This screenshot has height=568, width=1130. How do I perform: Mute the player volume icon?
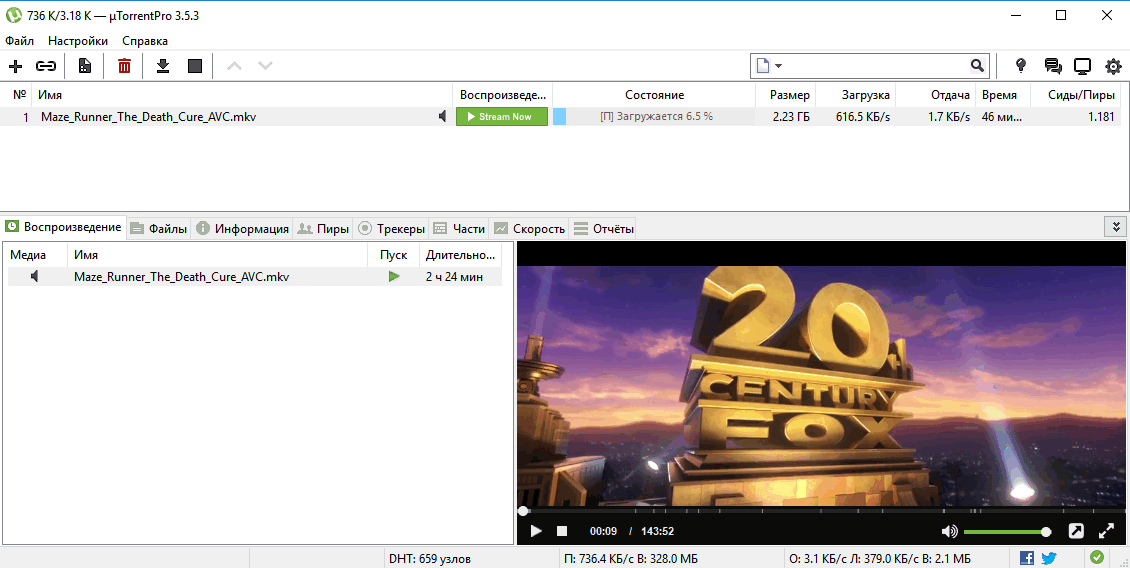949,531
